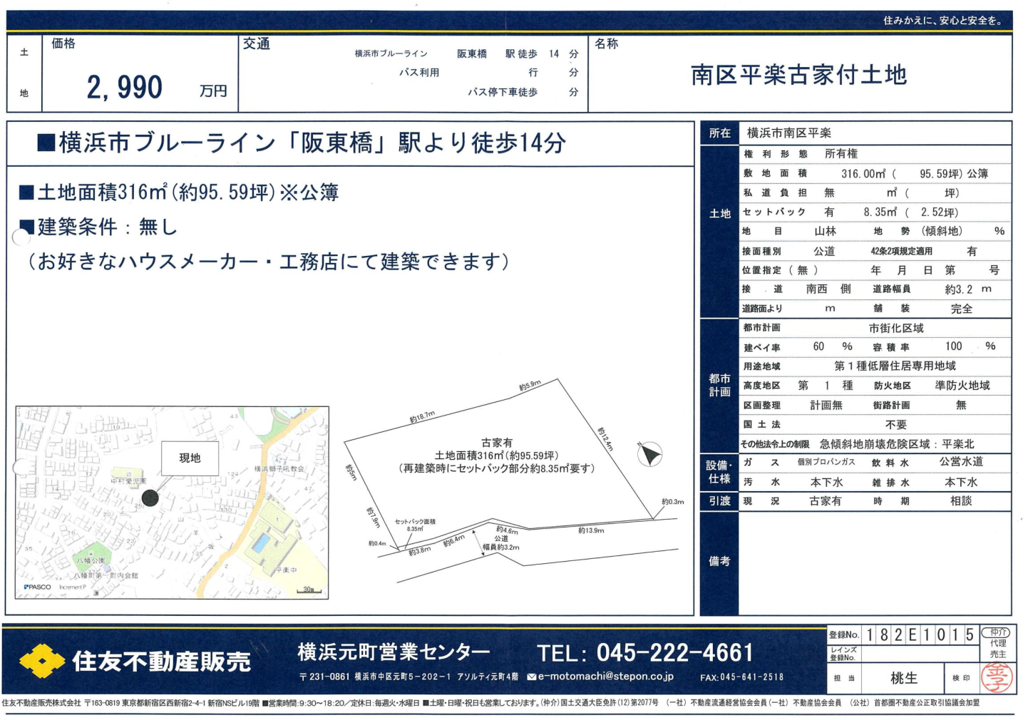1028x720 pixels.
Task: Click the 30m scale bar on the map
Action: click(307, 590)
